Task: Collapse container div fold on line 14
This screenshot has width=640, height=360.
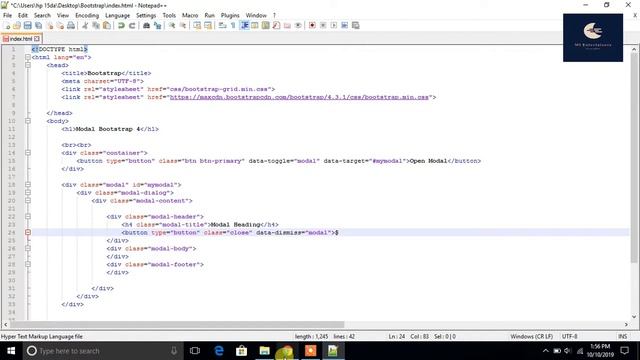Action: tap(28, 153)
